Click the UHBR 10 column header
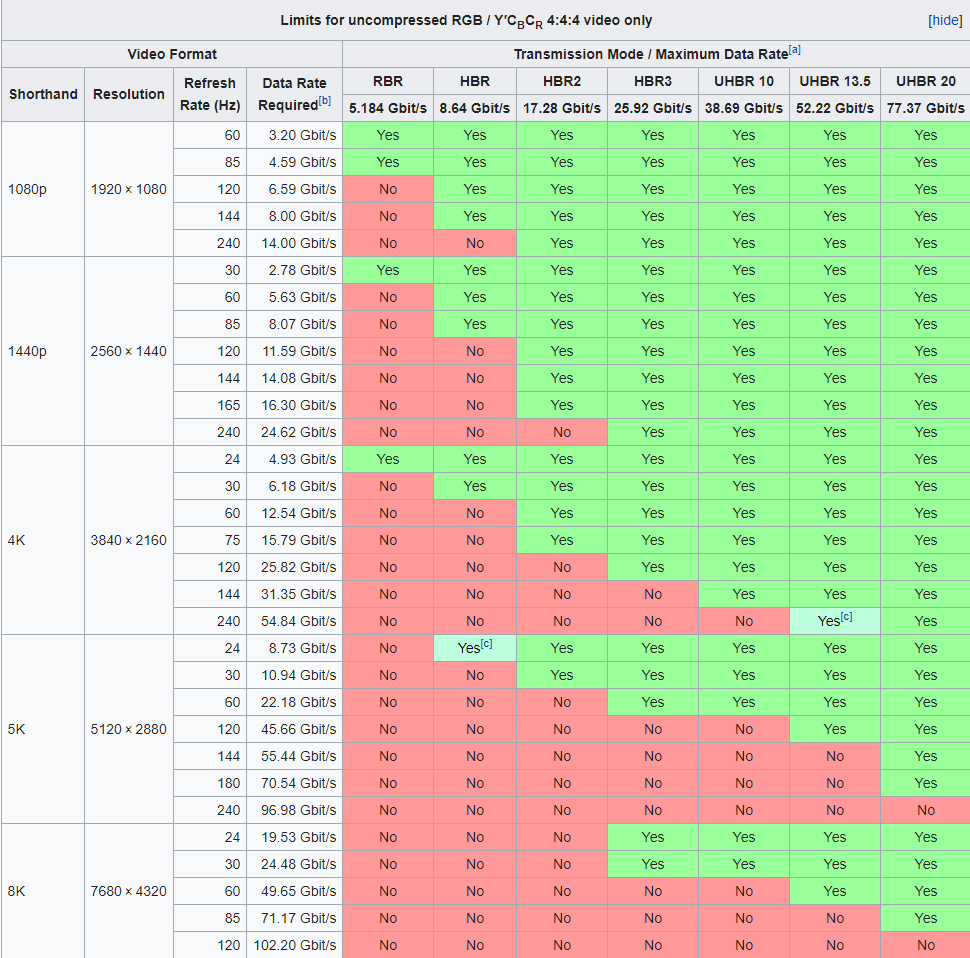970x958 pixels. 744,81
